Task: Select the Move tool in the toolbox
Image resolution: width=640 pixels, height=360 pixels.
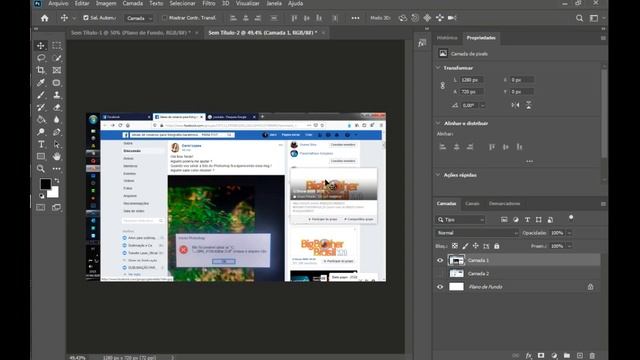Action: tap(41, 45)
